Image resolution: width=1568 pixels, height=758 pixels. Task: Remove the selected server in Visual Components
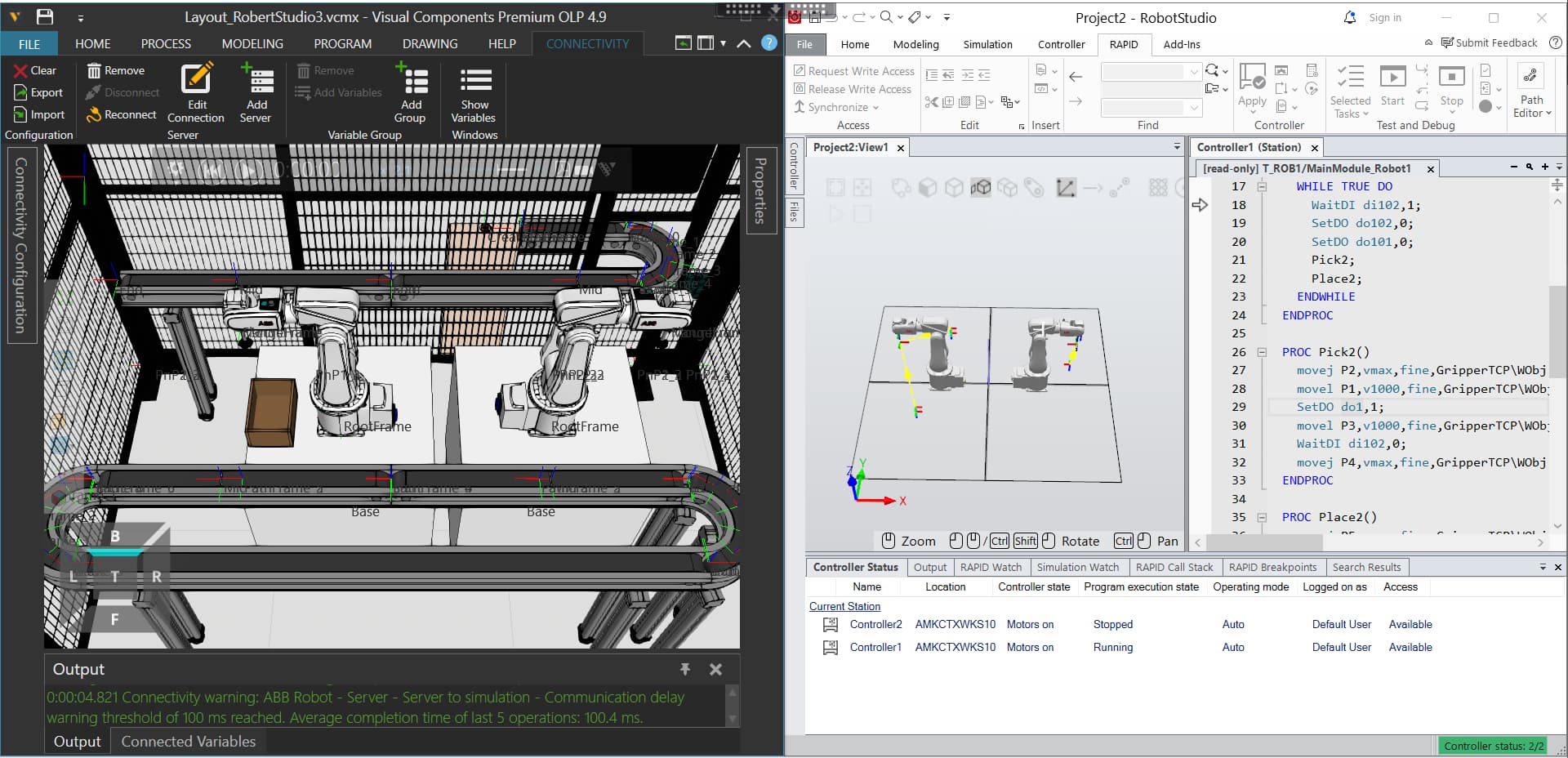tap(116, 71)
